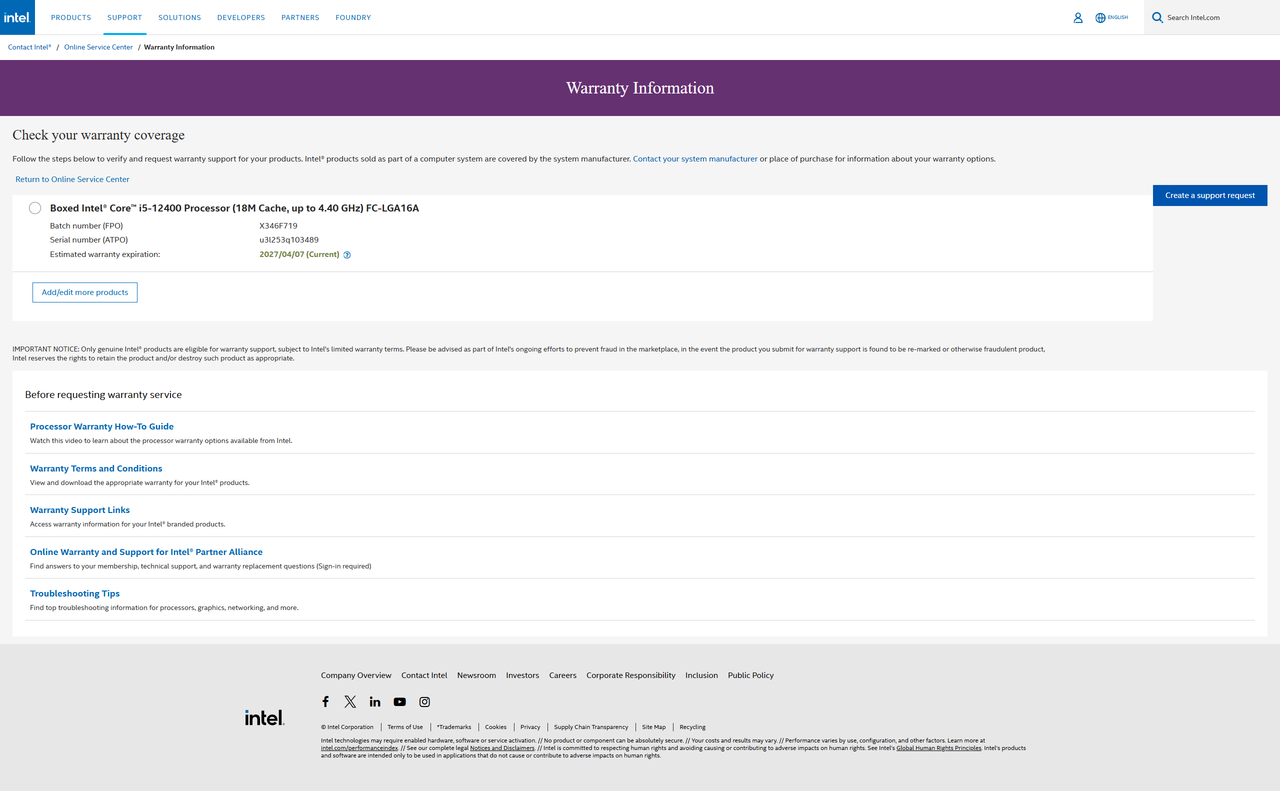Open Intel's Instagram icon
This screenshot has width=1280, height=791.
click(425, 702)
